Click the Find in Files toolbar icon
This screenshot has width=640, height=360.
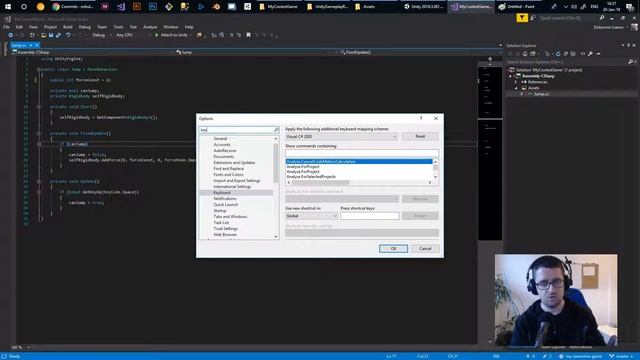click(199, 35)
